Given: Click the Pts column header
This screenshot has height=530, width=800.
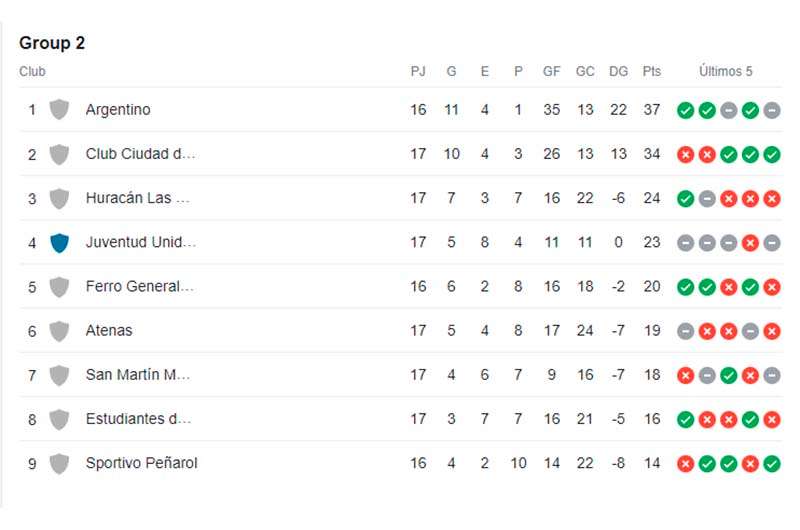Looking at the screenshot, I should click(652, 72).
